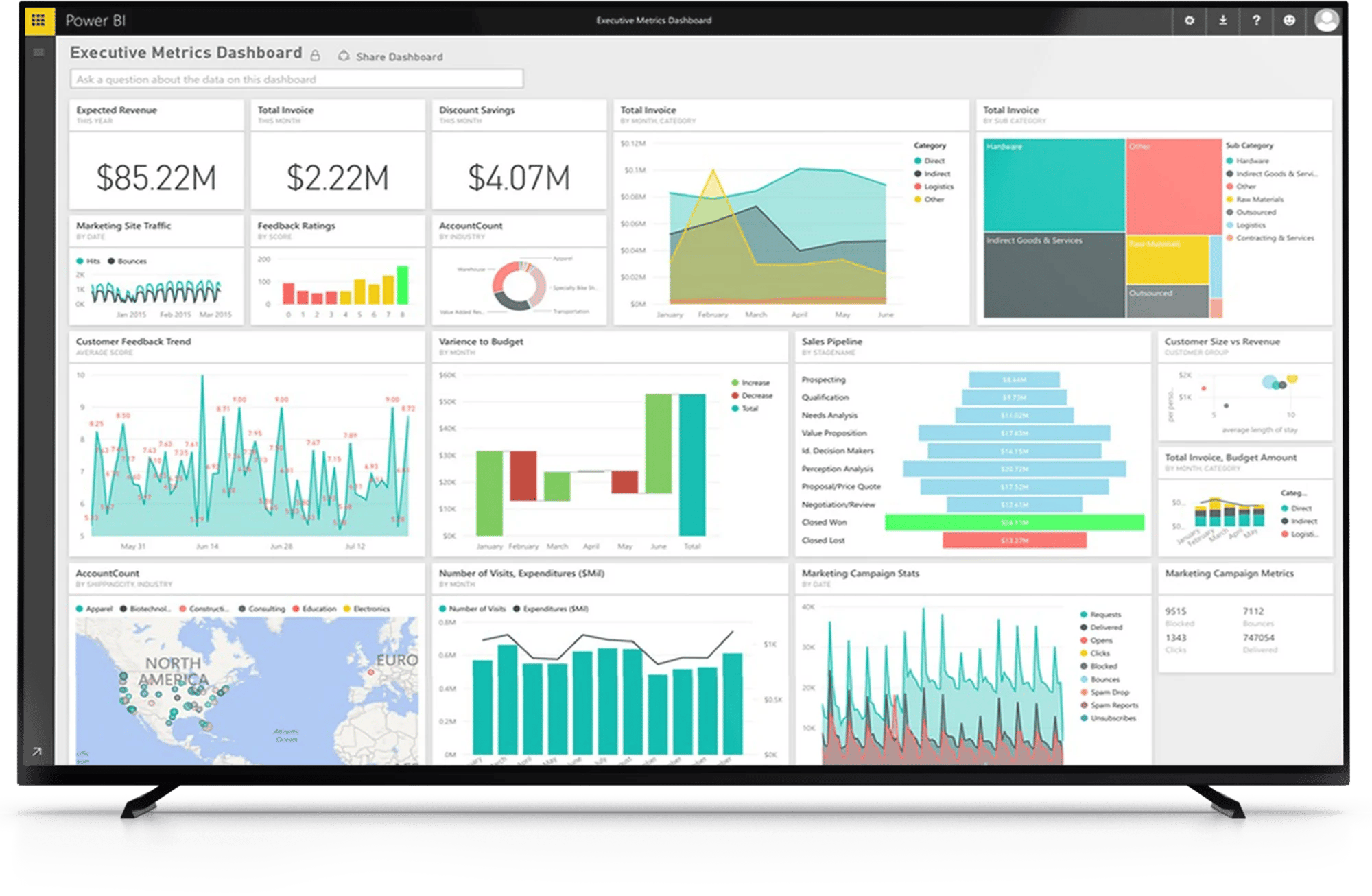Click the 1343 Clicks metric value
The width and height of the screenshot is (1372, 896).
coord(1176,637)
